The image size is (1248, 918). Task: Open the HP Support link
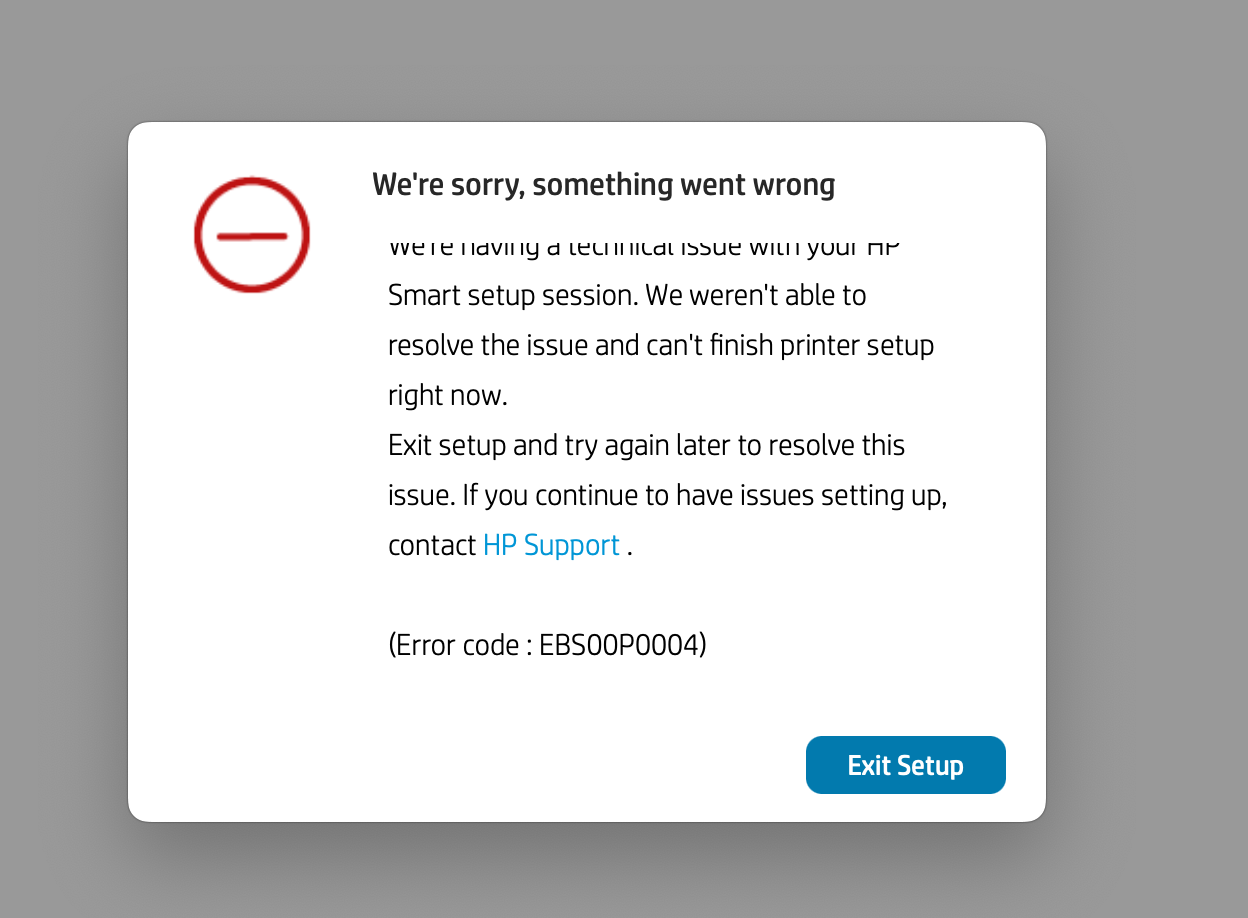[551, 545]
